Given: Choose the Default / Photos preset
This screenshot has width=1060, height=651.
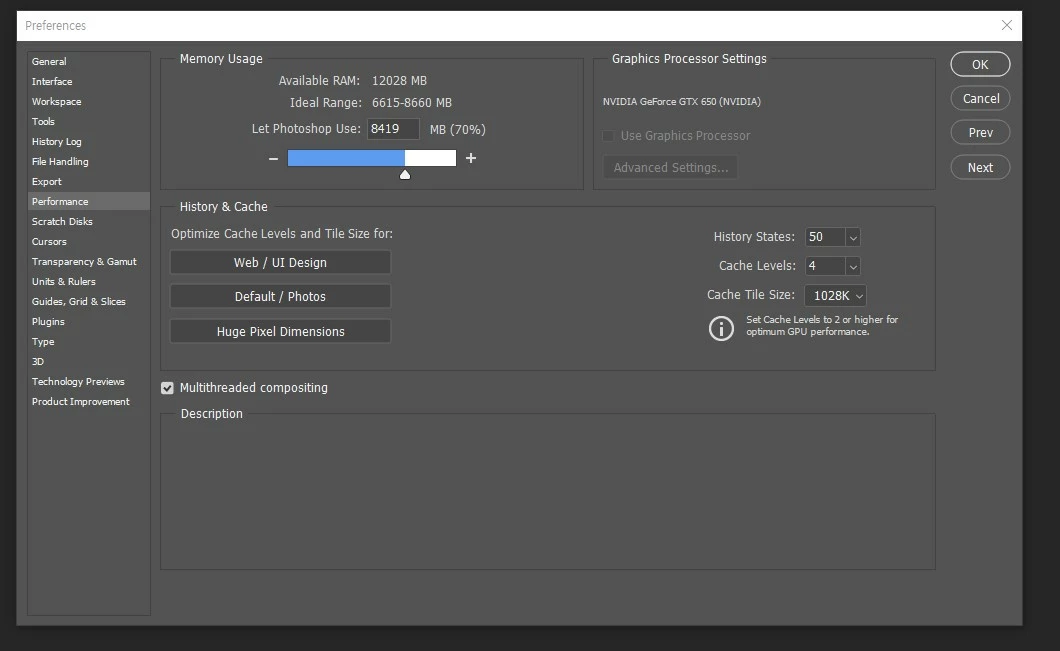Looking at the screenshot, I should [x=280, y=296].
